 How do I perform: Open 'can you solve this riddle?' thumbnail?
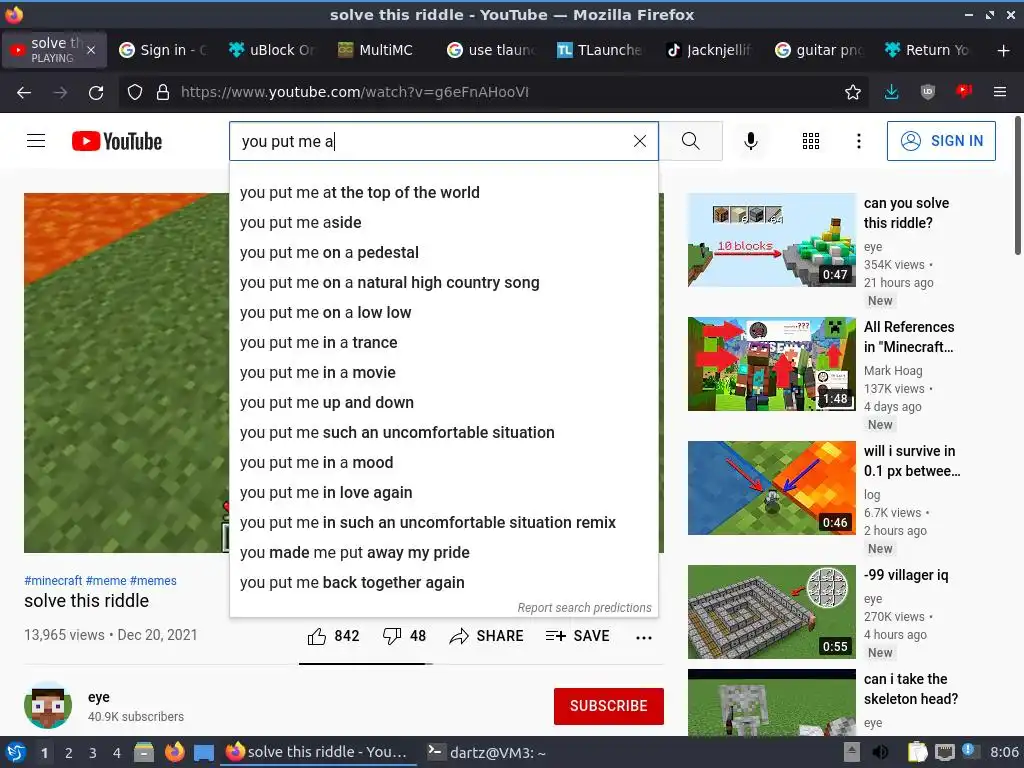coord(772,240)
